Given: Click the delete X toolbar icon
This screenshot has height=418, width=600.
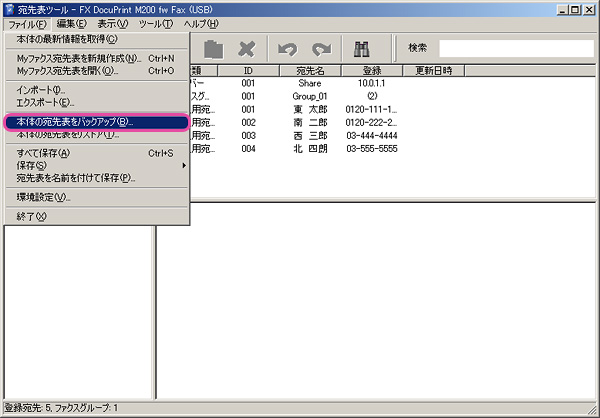Looking at the screenshot, I should [x=247, y=48].
